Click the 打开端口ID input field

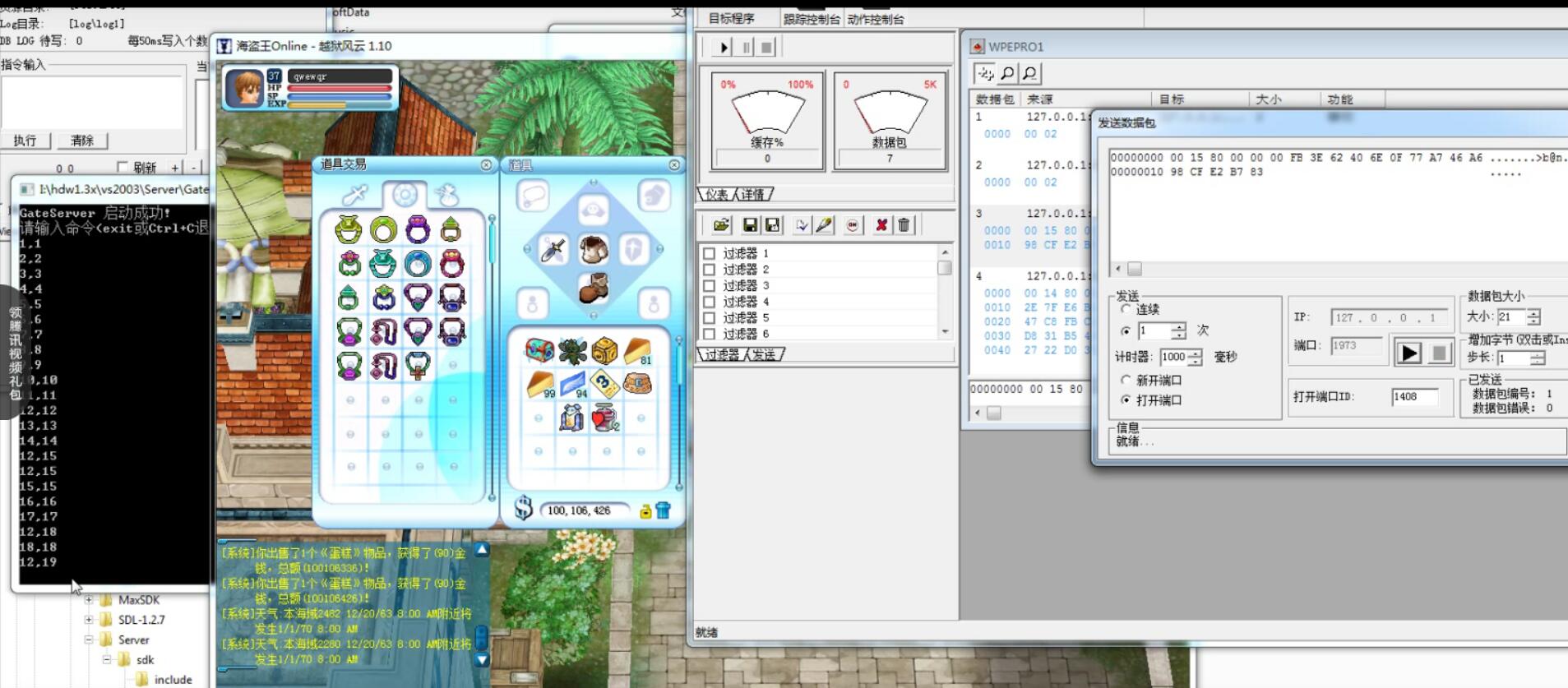[1414, 396]
